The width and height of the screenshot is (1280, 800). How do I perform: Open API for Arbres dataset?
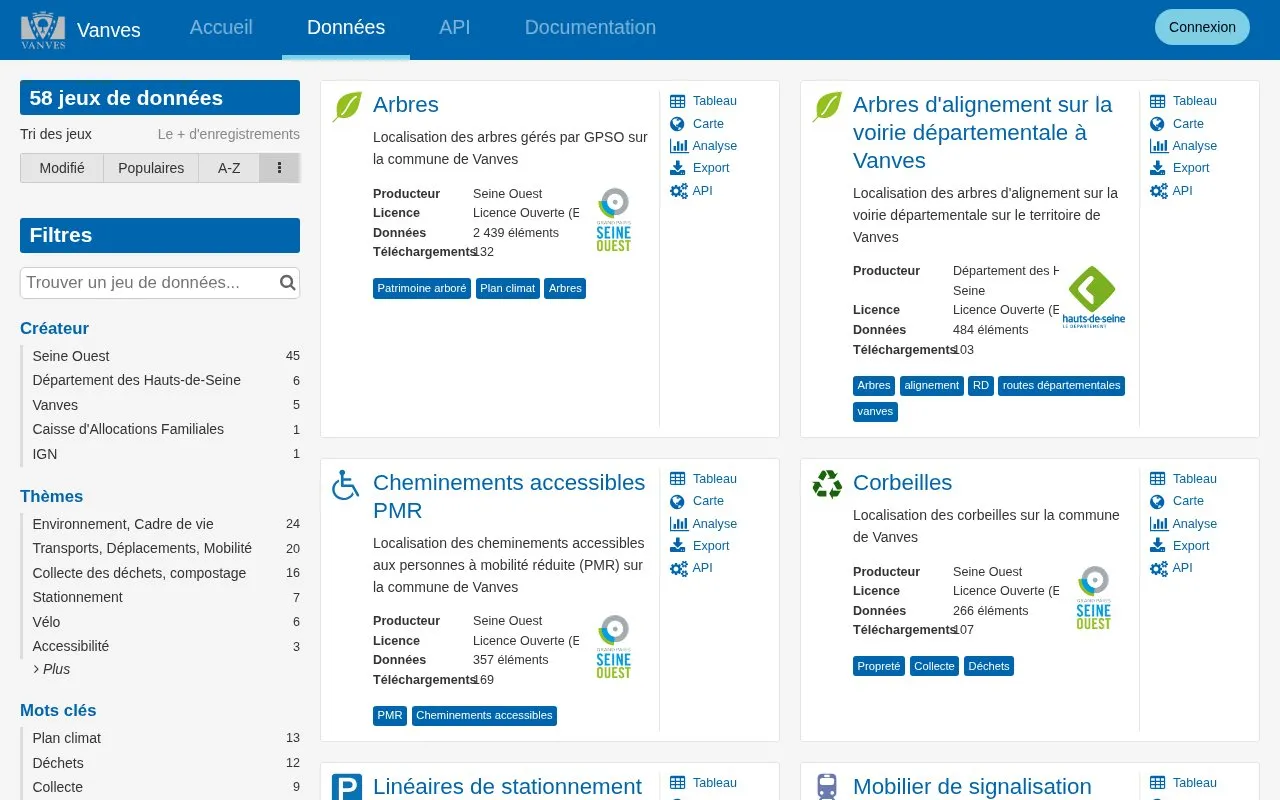691,190
